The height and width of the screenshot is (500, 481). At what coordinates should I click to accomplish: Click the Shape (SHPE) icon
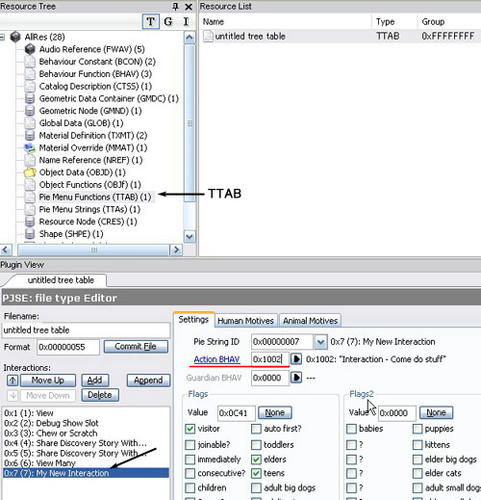pos(30,234)
